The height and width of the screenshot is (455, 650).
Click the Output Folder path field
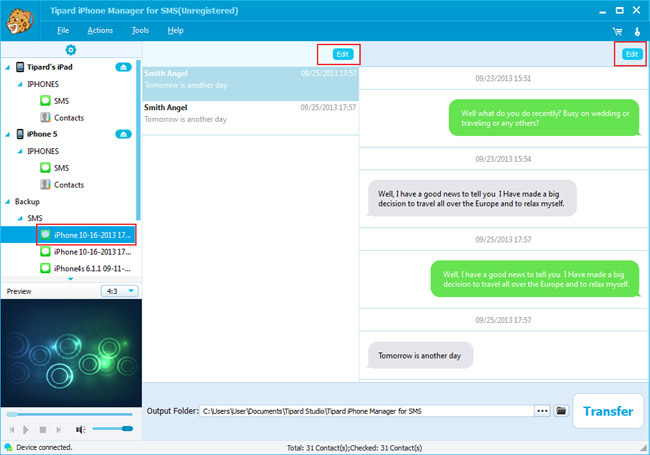366,411
